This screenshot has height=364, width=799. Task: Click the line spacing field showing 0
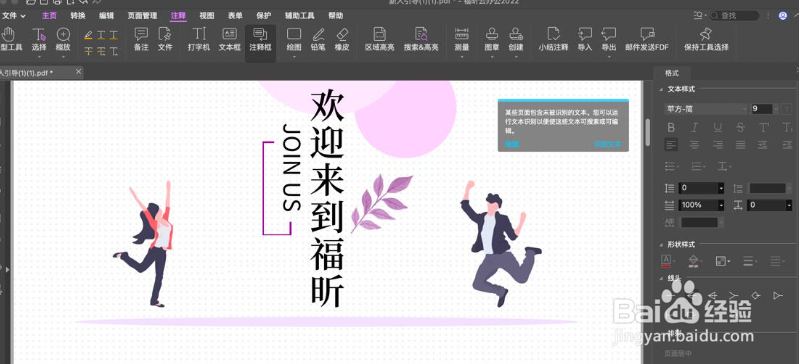(701, 188)
